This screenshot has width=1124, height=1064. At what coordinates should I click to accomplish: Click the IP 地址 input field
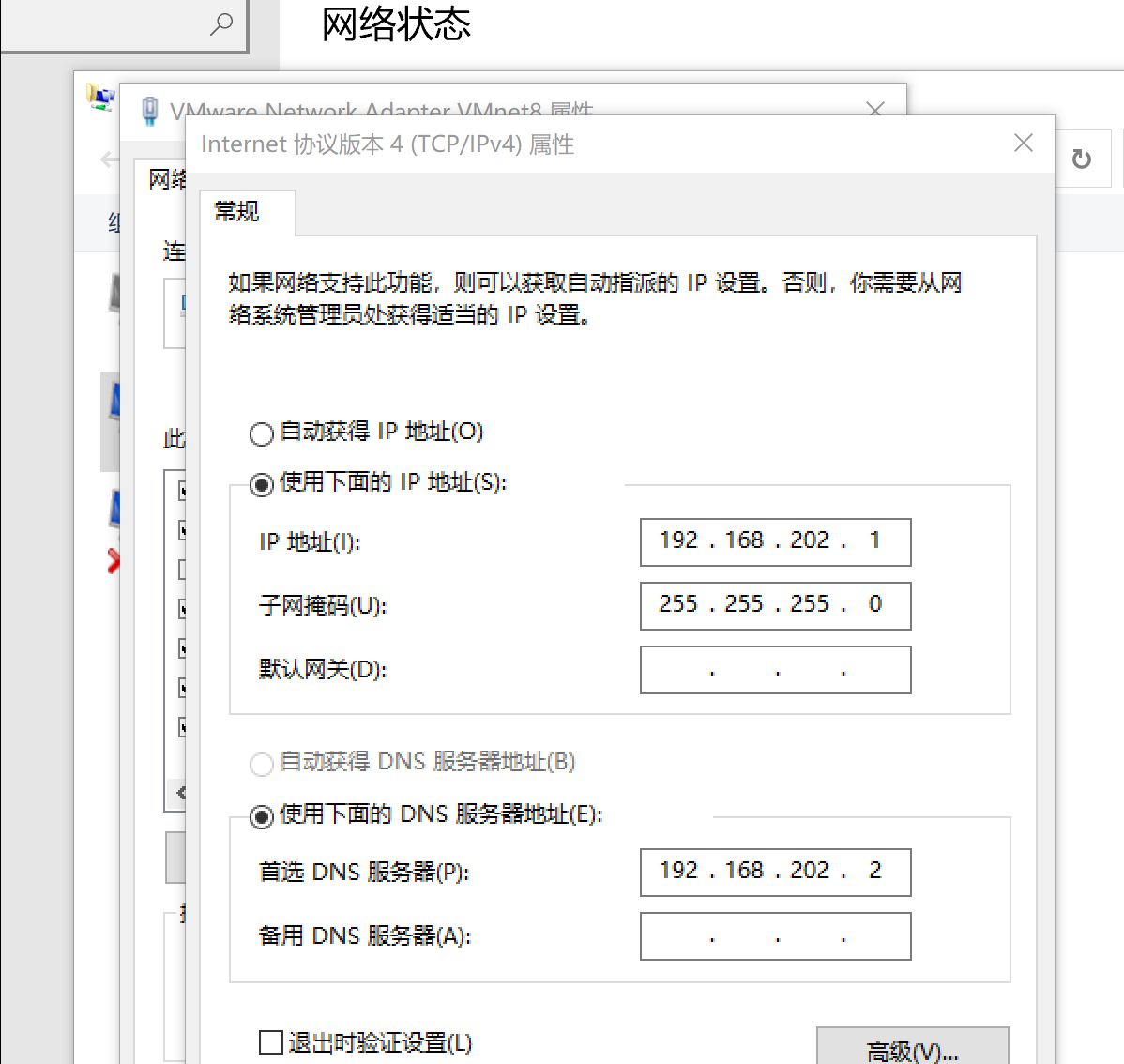point(776,542)
